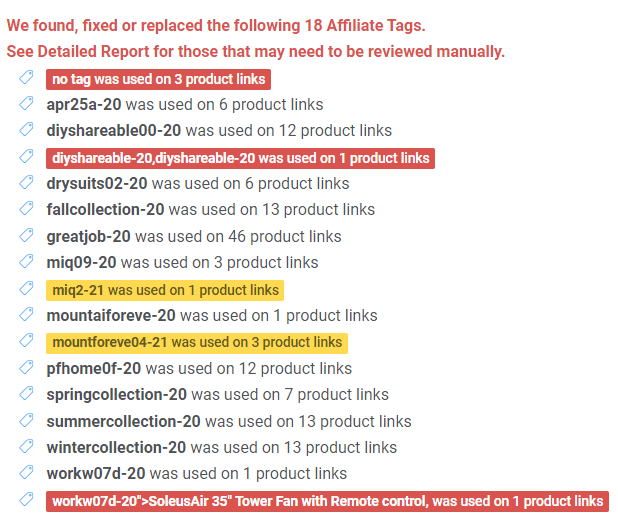The width and height of the screenshot is (618, 522).
Task: Click tag icon beside drysuits02-20 entry
Action: (26, 182)
